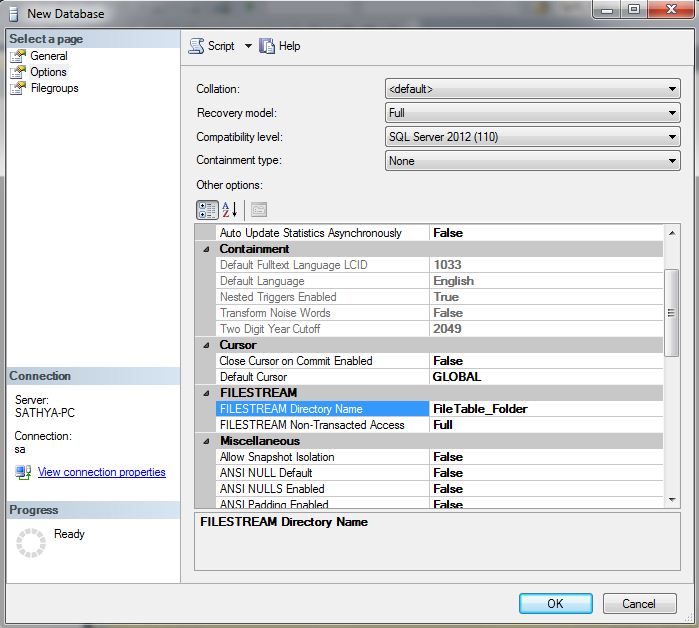
Task: Open the General page
Action: point(49,56)
